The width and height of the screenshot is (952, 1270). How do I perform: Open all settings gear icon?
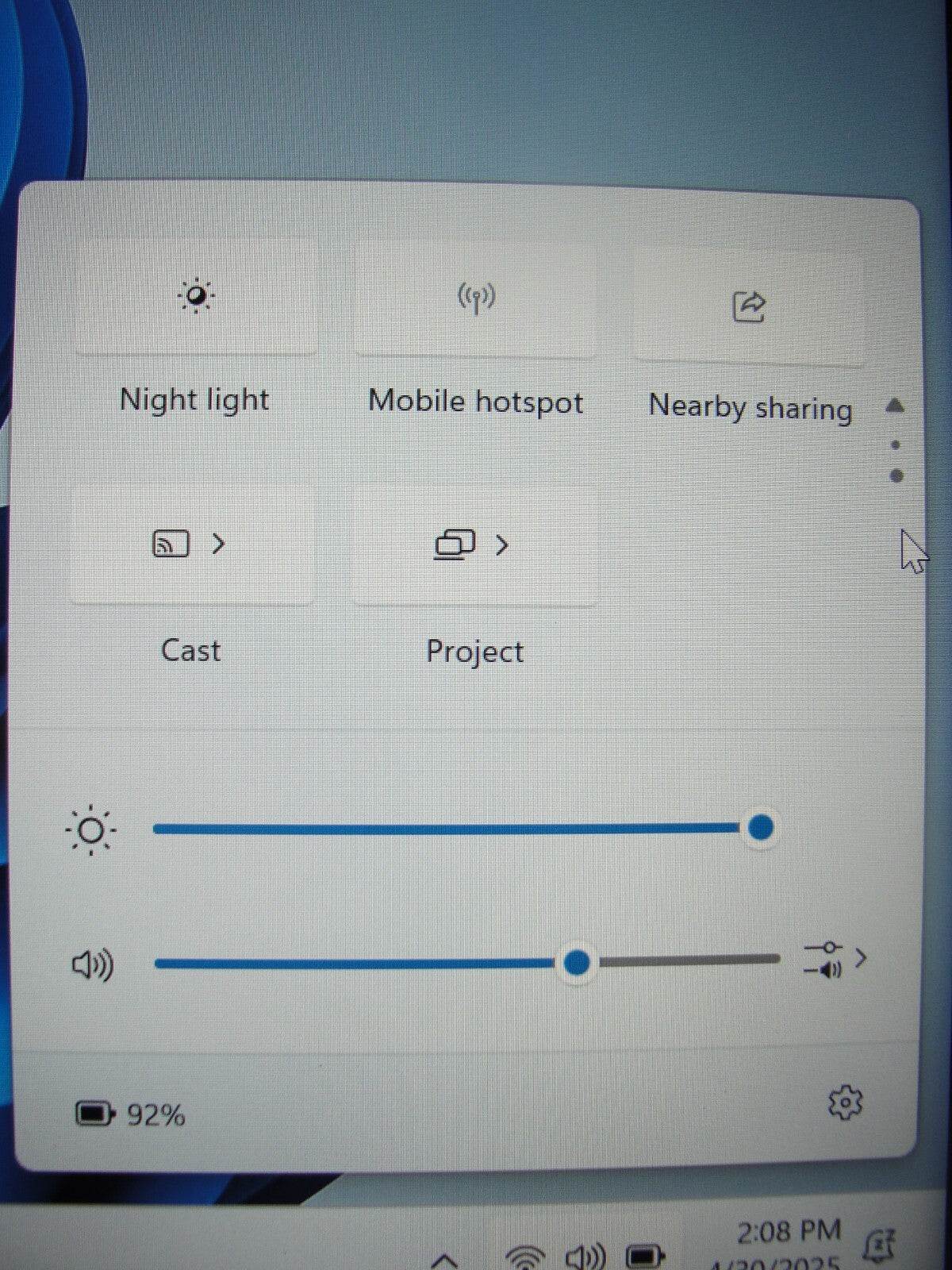coord(846,1103)
